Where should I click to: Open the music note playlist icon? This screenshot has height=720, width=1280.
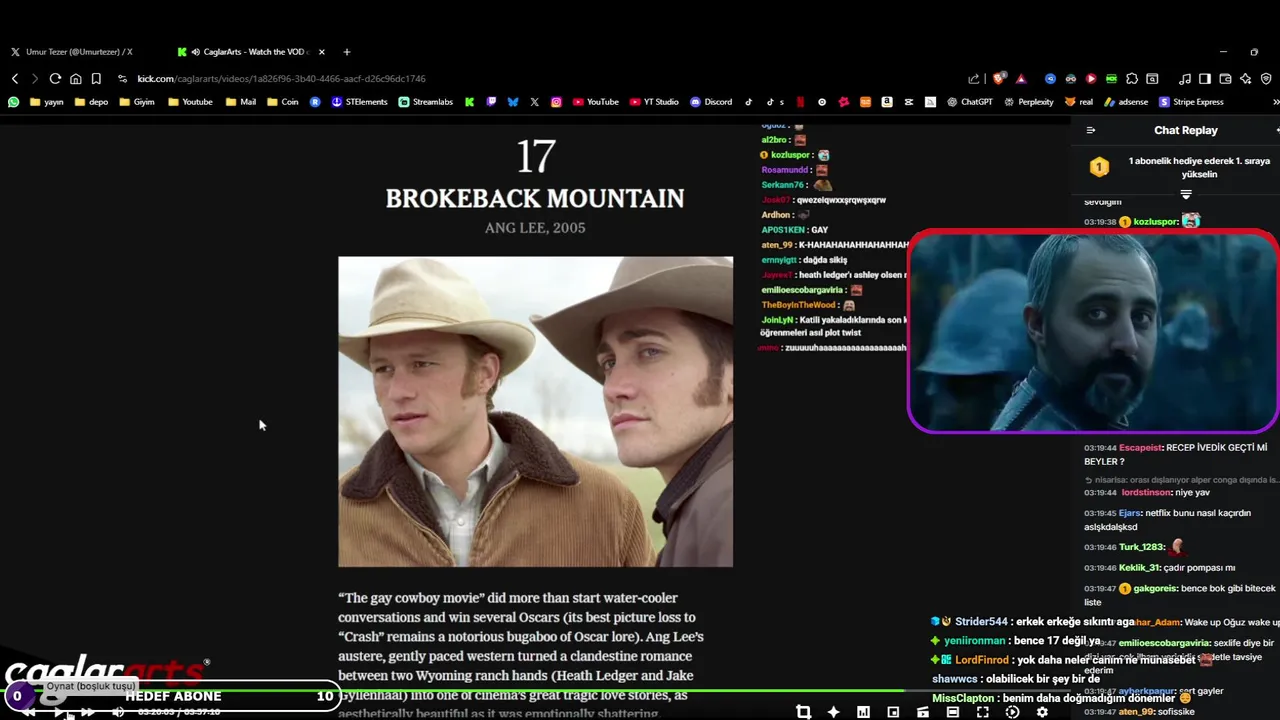point(1185,79)
